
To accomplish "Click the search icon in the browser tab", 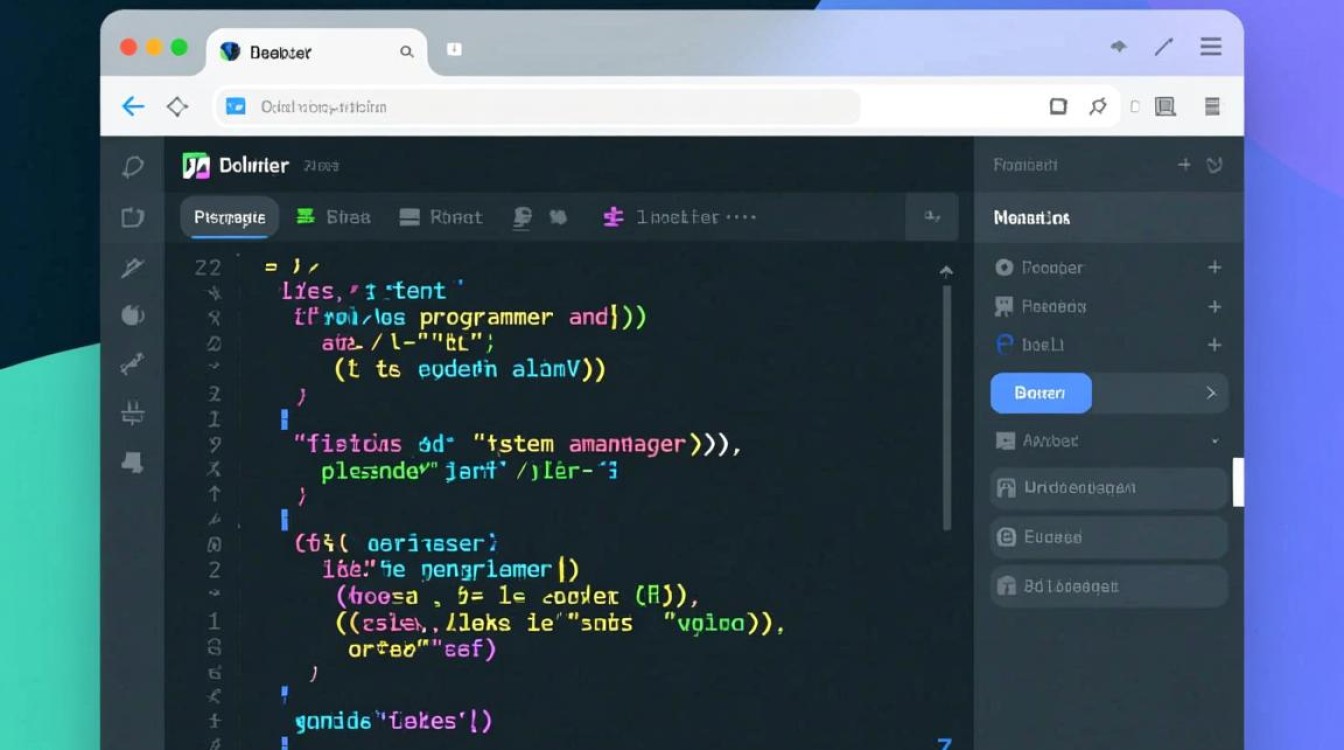I will point(407,51).
